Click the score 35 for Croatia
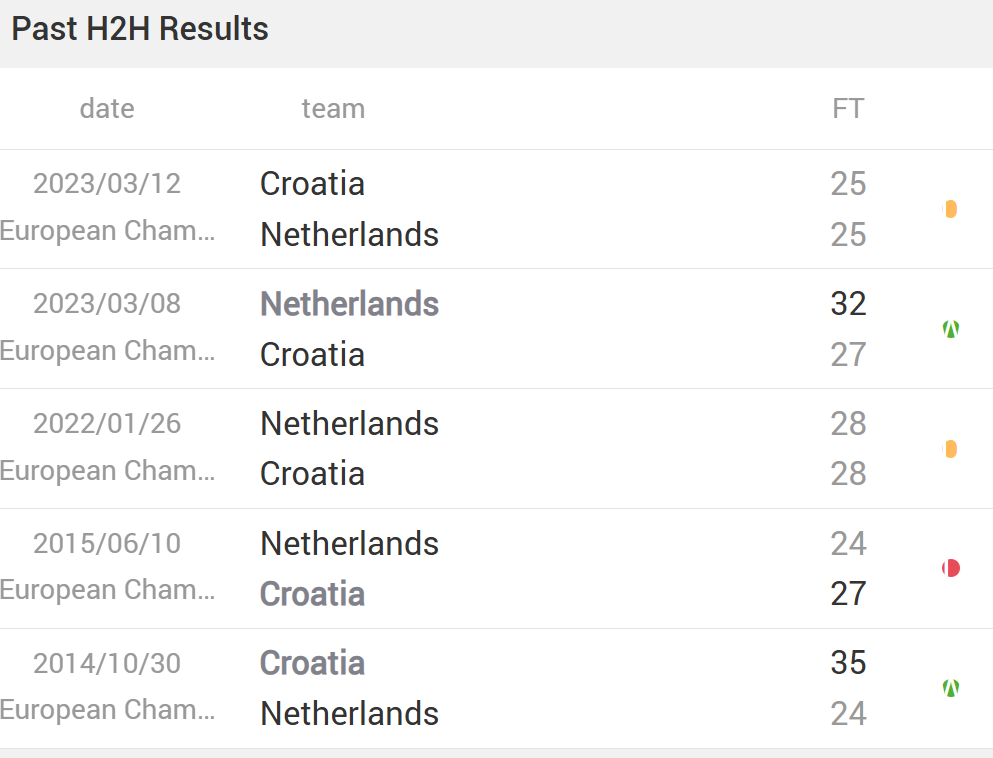This screenshot has width=993, height=758. pos(849,663)
